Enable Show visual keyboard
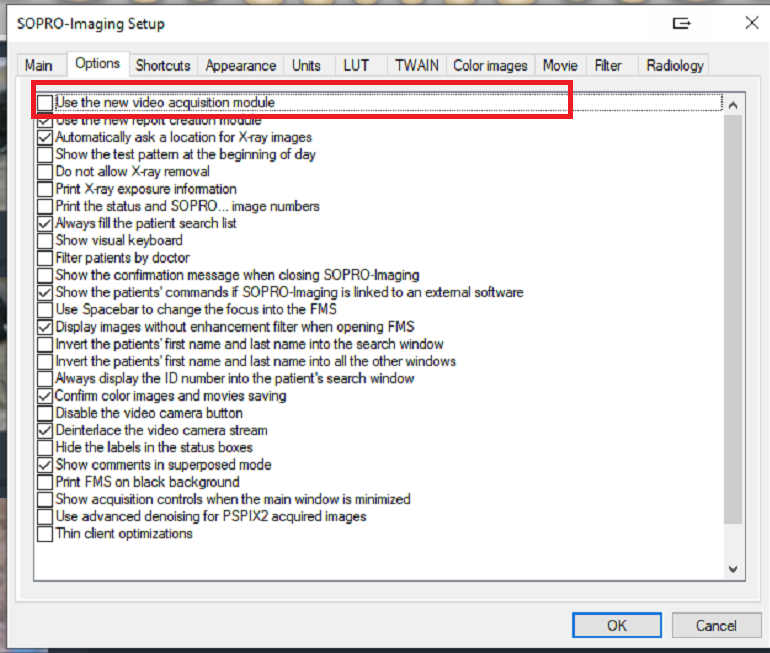Viewport: 770px width, 653px height. pos(45,241)
